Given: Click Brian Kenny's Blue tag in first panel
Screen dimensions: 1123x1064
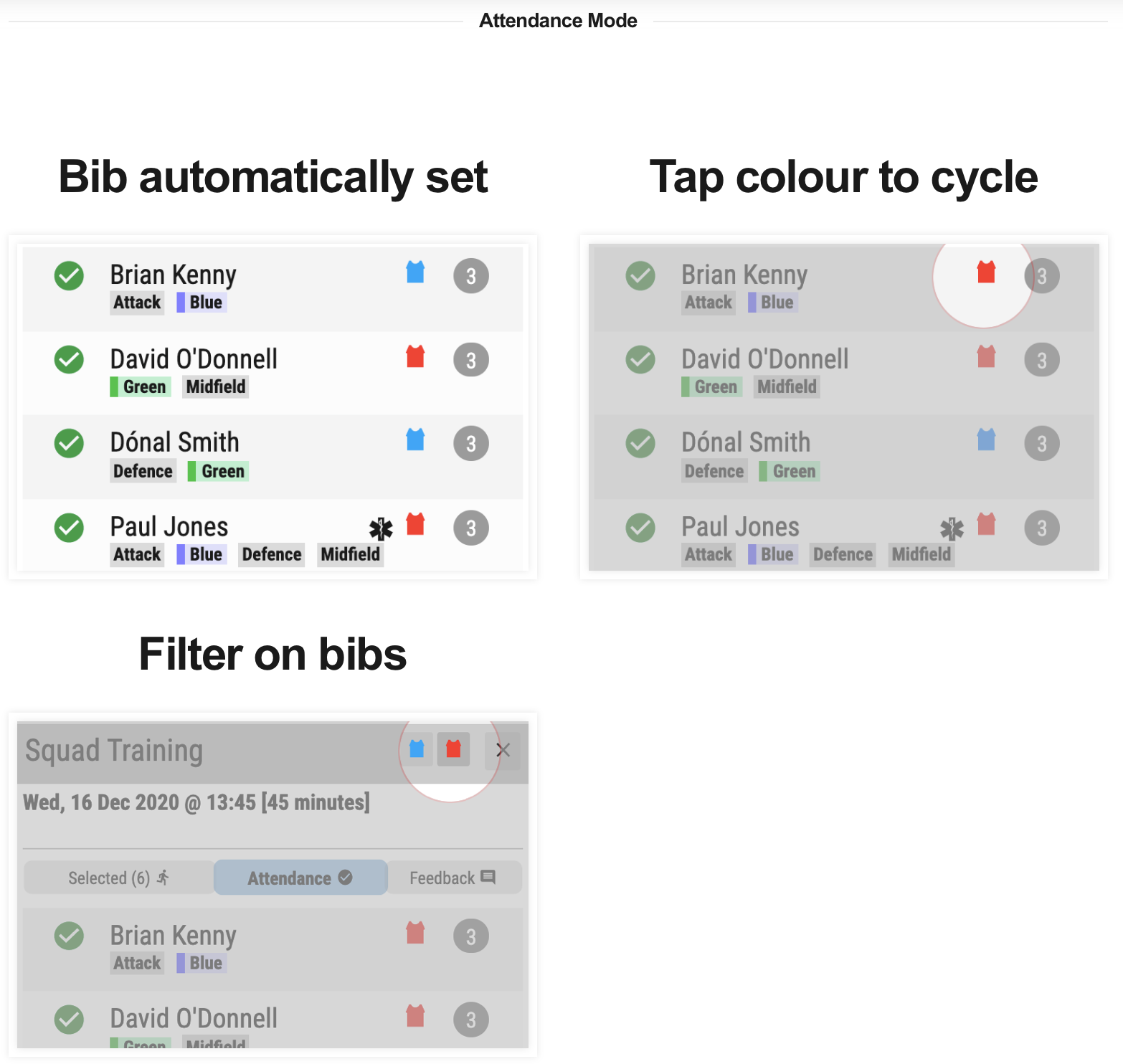Looking at the screenshot, I should tap(202, 303).
